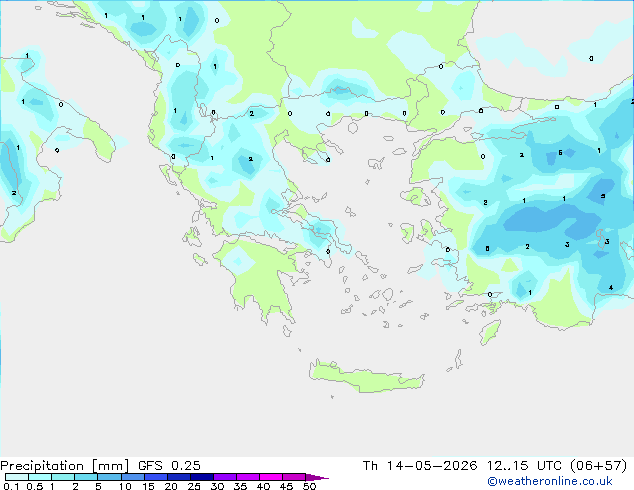Click the '(06+57)' forecast run text
Viewport: 634px width, 490px height.
[x=598, y=466]
